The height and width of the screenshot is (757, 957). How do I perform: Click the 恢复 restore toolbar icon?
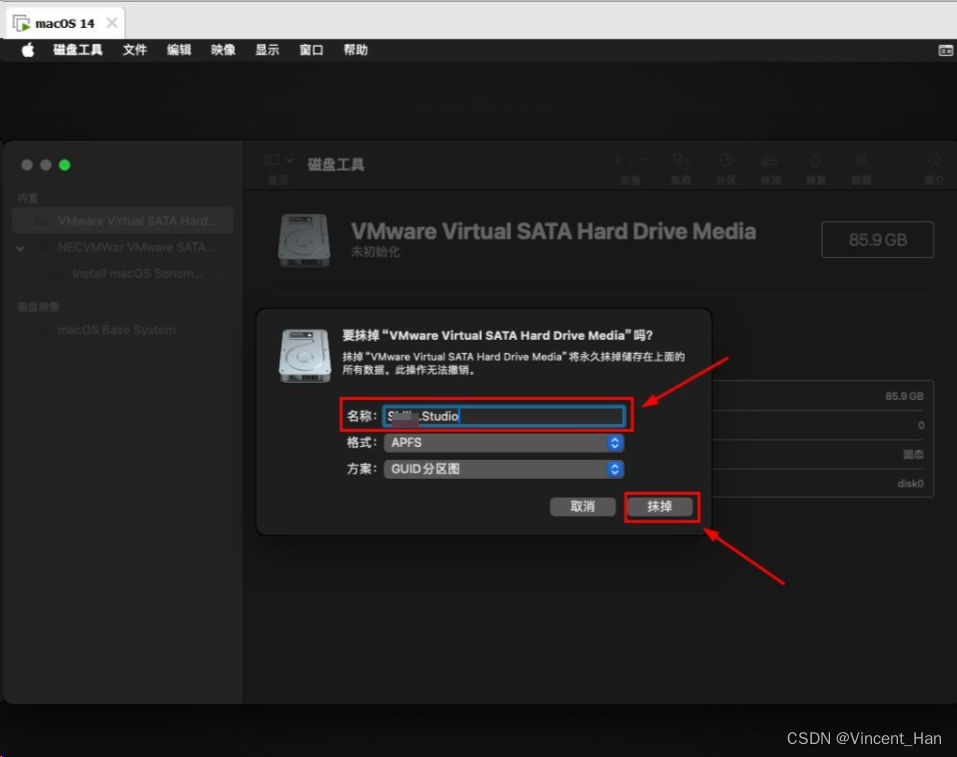point(815,161)
